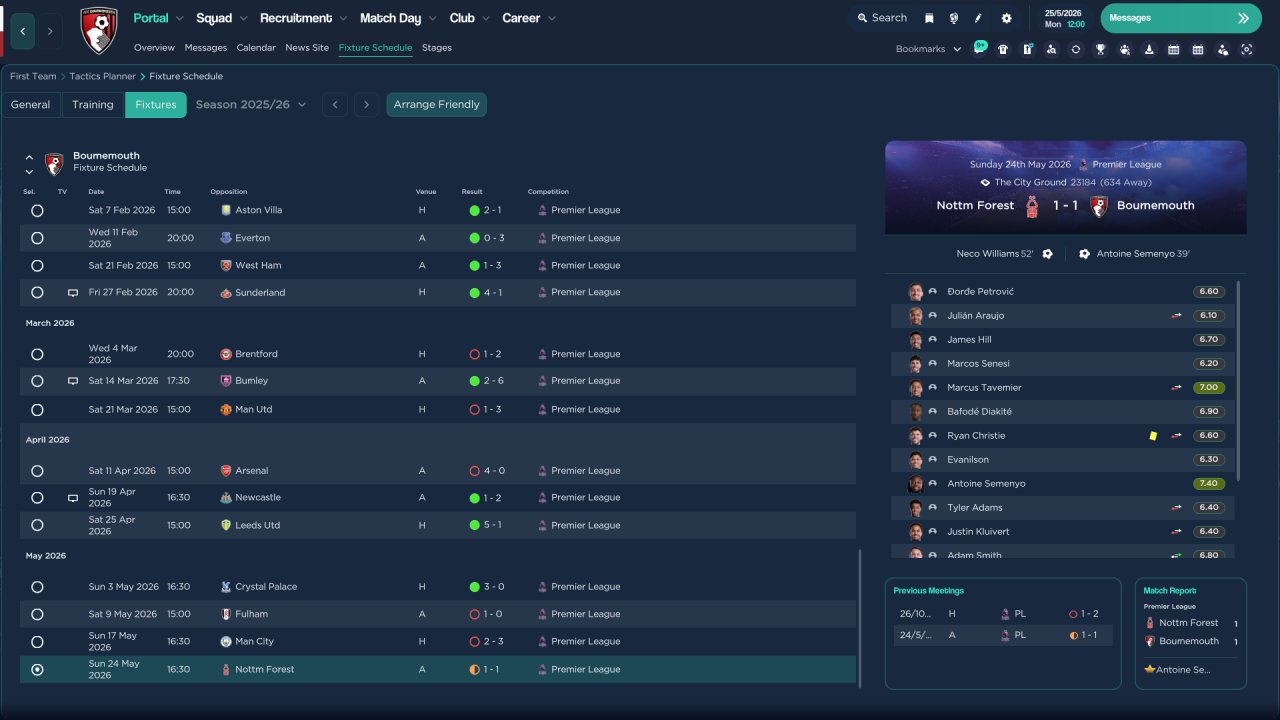Open the Nottm Forest fixture row
1280x720 pixels.
coord(438,670)
